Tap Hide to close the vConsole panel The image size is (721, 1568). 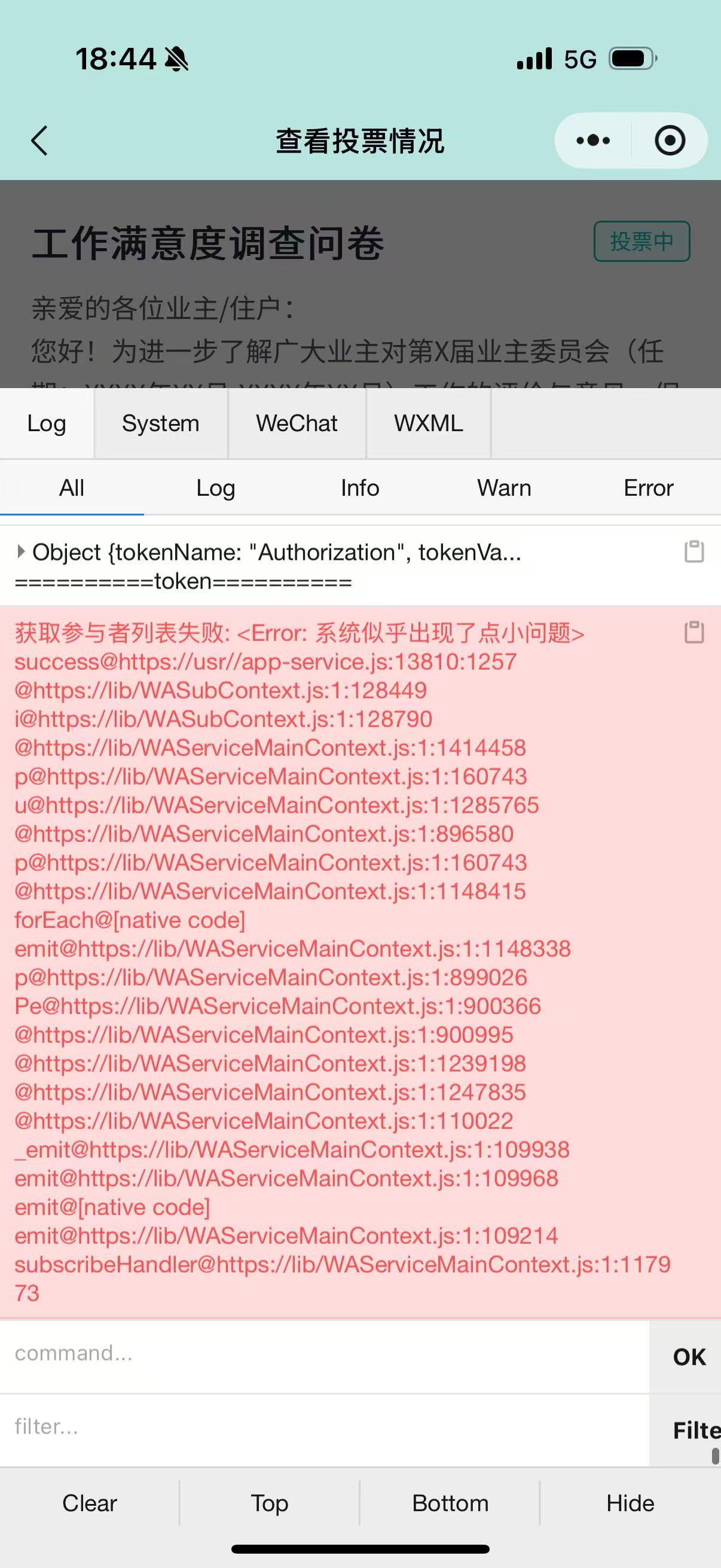tap(630, 1503)
